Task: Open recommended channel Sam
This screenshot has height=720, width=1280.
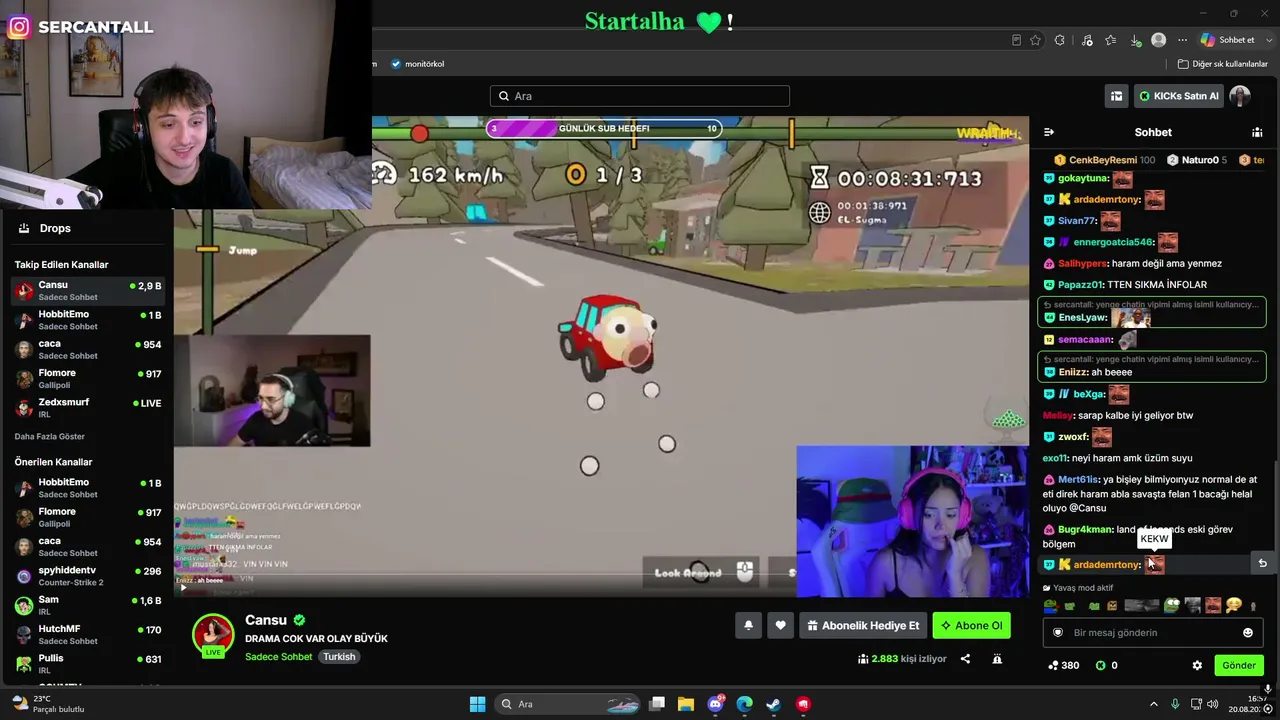Action: click(88, 605)
